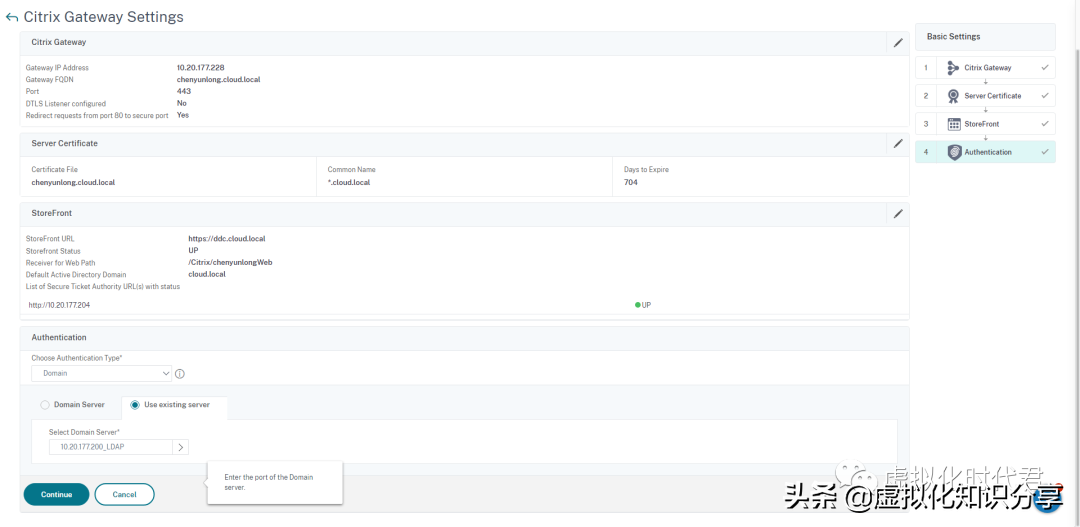1080x527 pixels.
Task: Click the Cancel button
Action: pos(125,495)
